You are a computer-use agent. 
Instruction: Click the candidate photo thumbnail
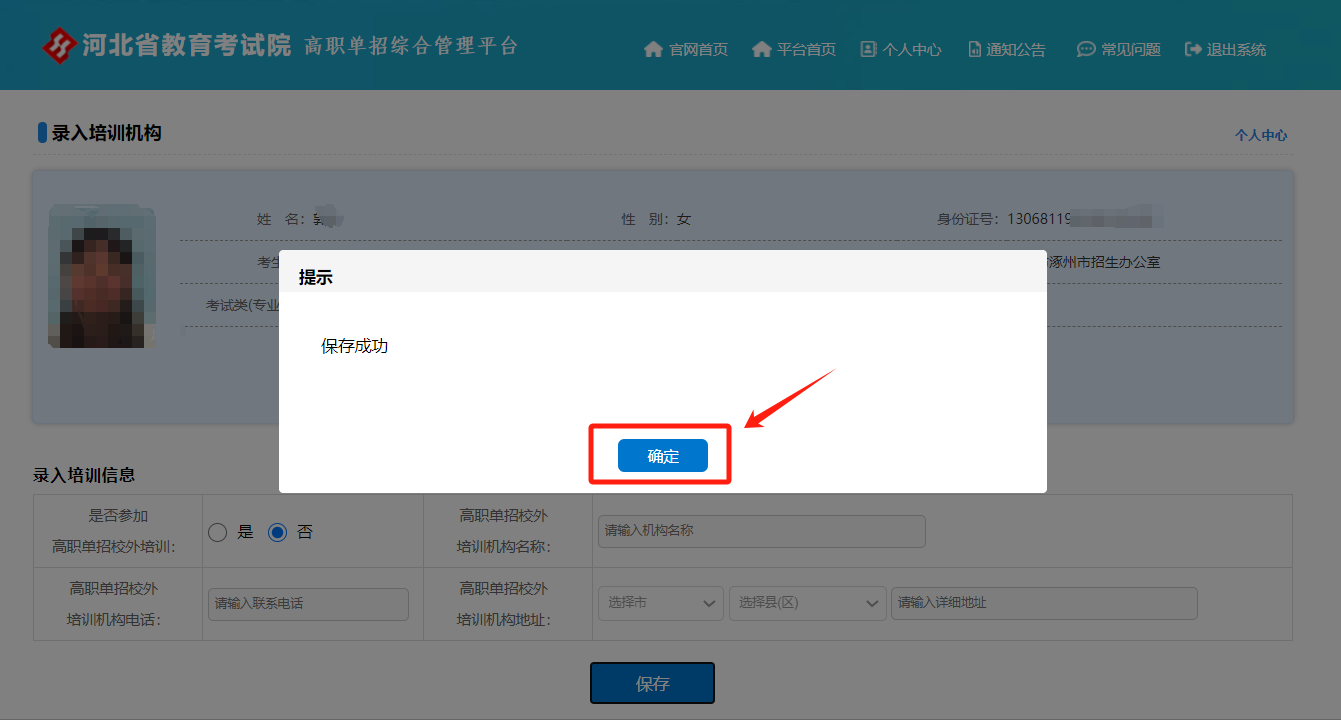coord(102,277)
